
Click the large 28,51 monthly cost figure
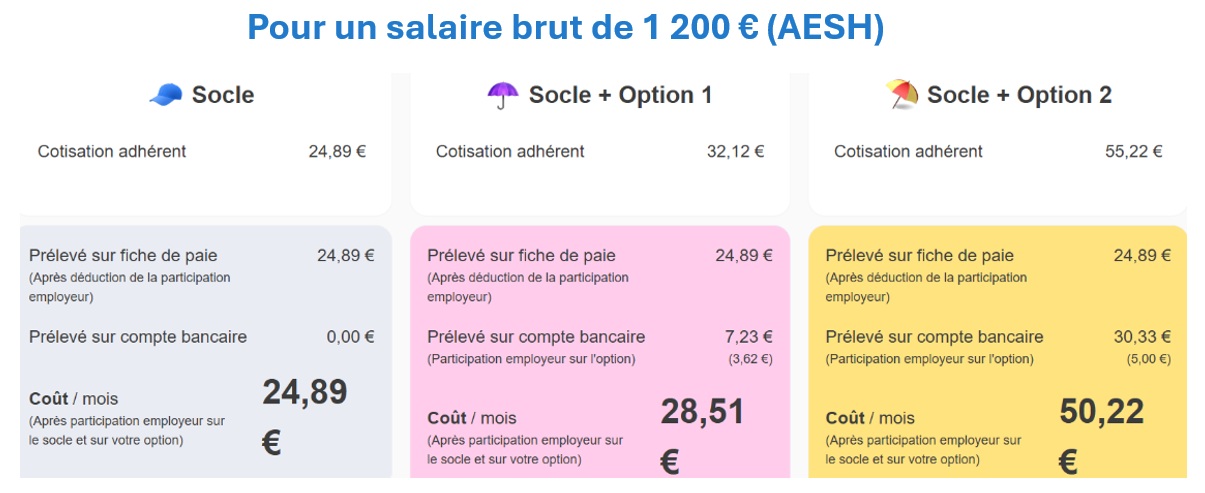702,411
